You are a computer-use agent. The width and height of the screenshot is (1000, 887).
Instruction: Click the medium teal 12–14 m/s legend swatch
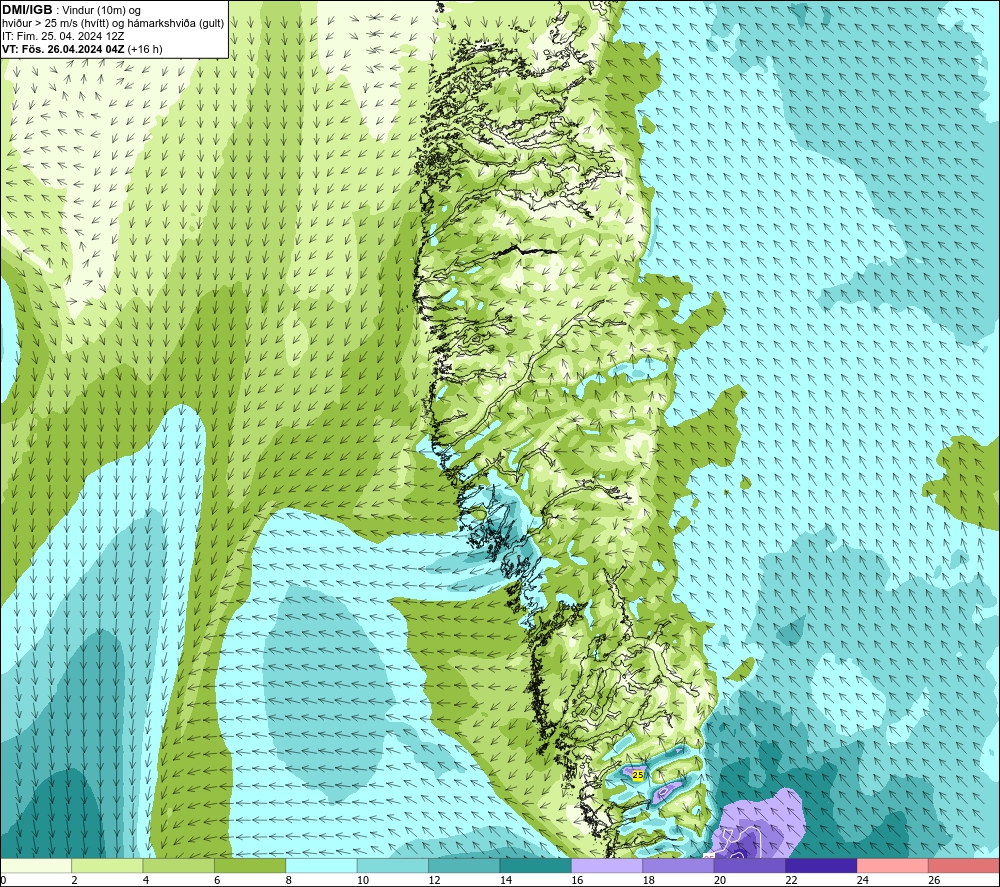[x=464, y=866]
